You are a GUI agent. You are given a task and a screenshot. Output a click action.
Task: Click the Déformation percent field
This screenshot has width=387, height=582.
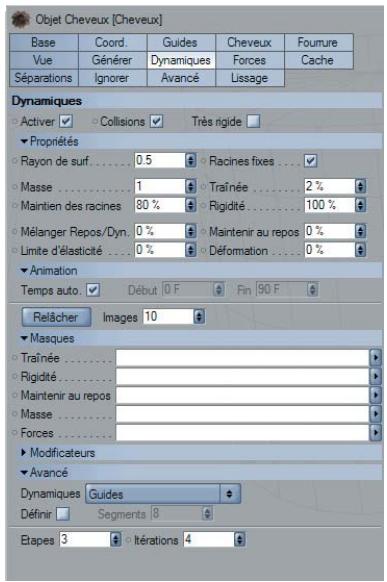[x=329, y=250]
